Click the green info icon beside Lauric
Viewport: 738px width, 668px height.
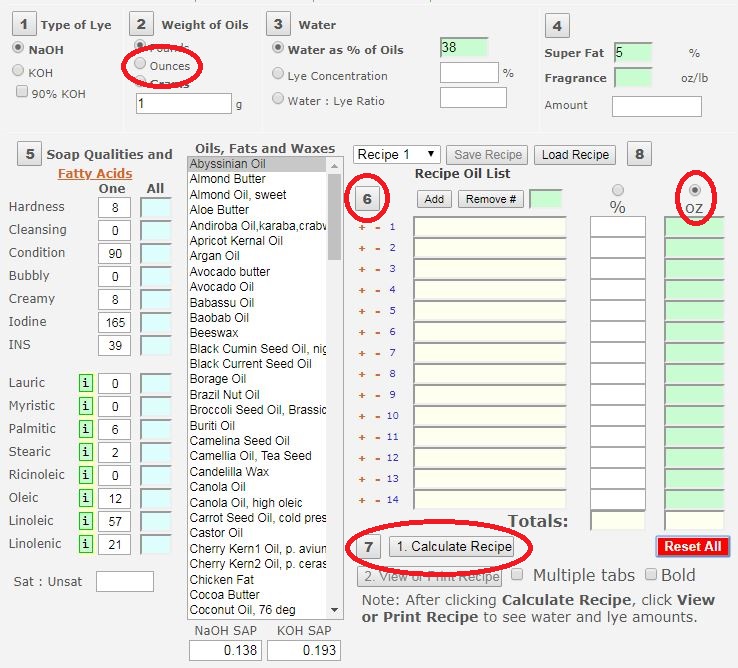tap(86, 384)
